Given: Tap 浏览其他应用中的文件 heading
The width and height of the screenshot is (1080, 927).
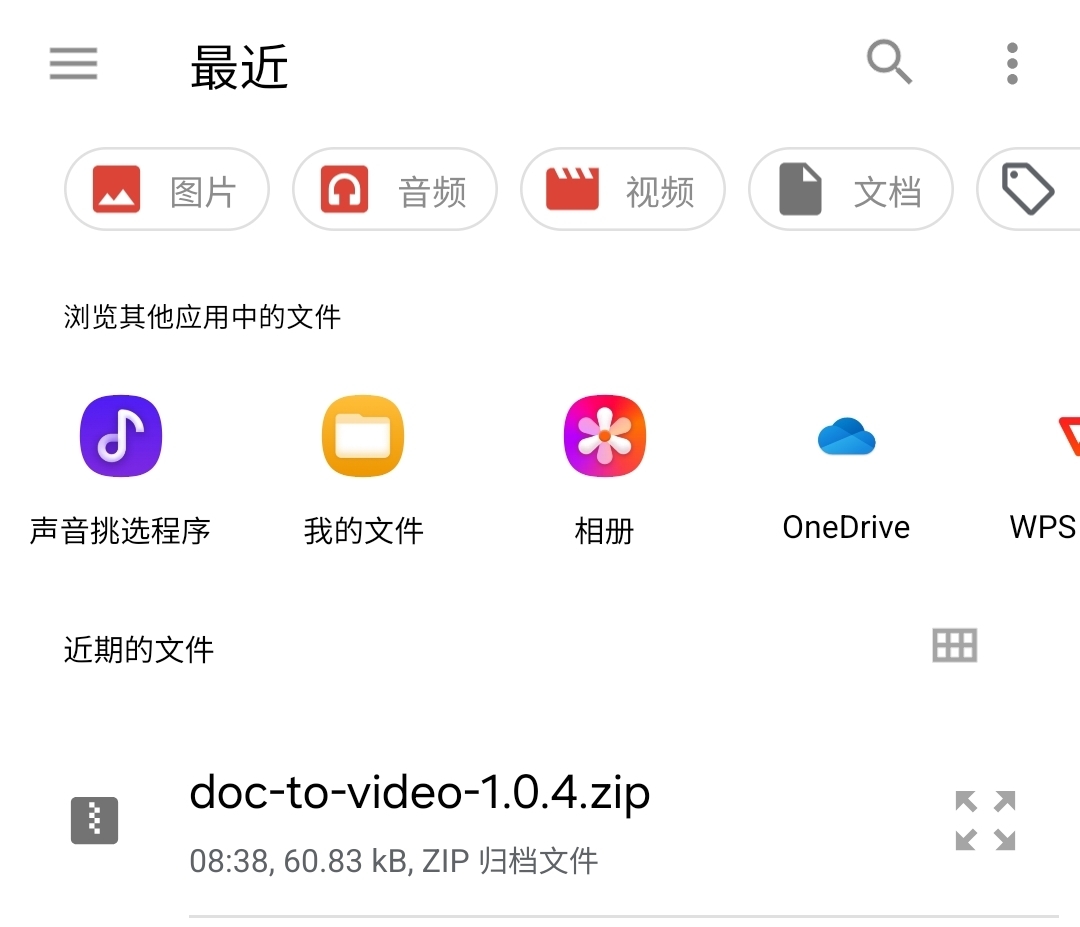Looking at the screenshot, I should tap(202, 317).
